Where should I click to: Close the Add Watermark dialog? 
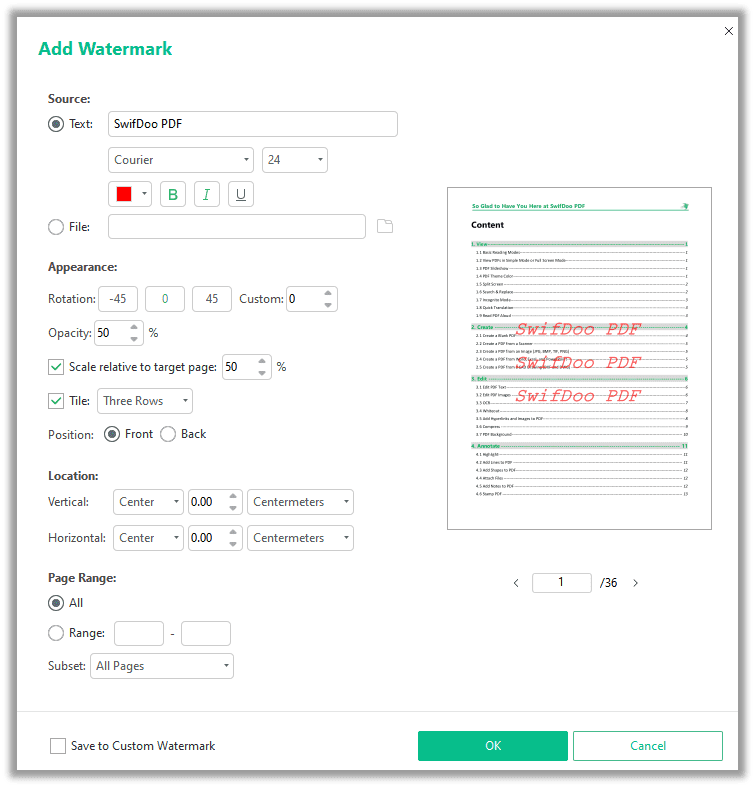[x=729, y=31]
